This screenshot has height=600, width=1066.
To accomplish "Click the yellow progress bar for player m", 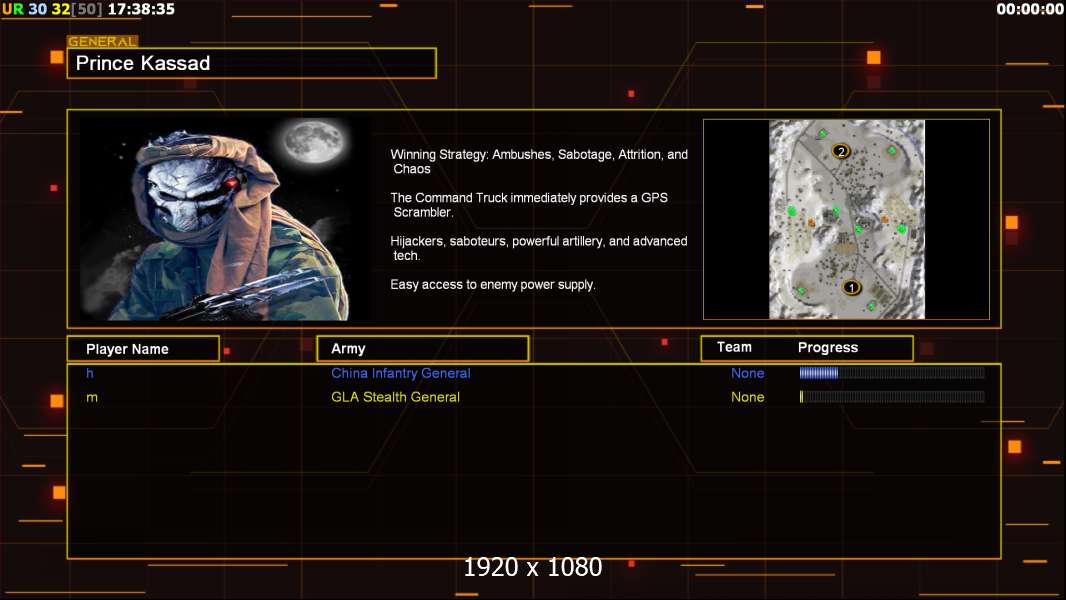I will [x=892, y=397].
